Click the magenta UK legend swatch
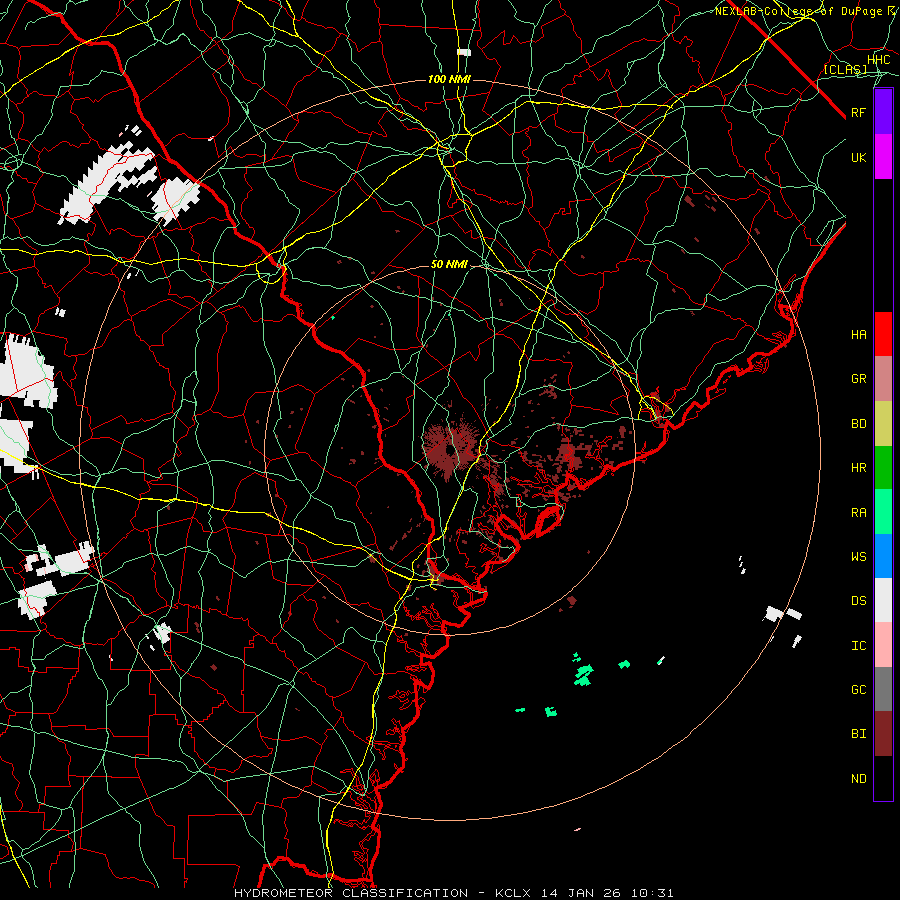900x900 pixels. 883,157
